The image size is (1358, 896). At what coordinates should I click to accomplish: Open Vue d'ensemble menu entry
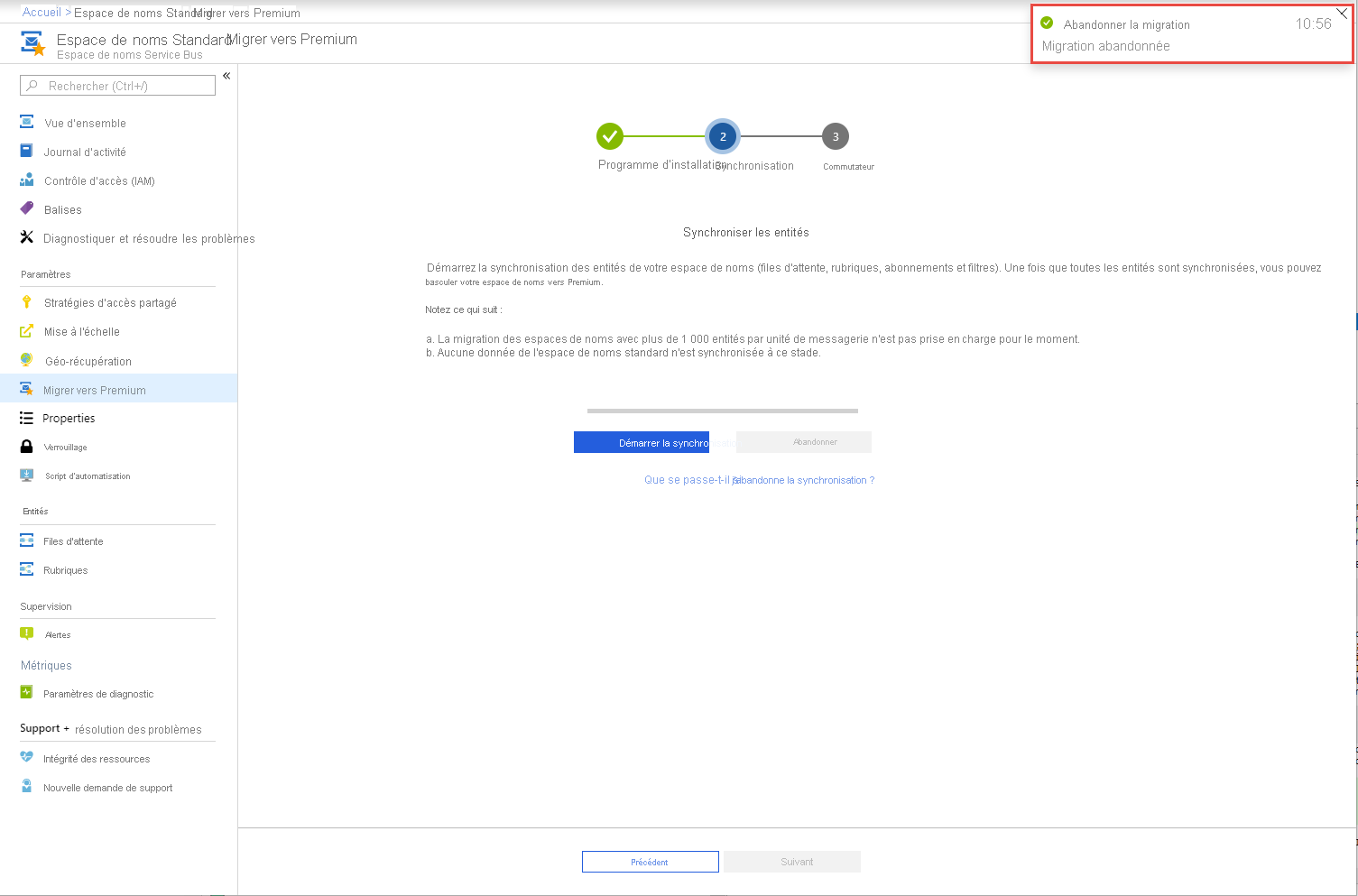[86, 124]
